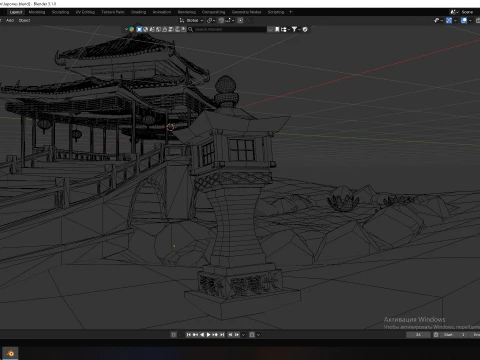The height and width of the screenshot is (360, 480).
Task: Add a new workspace with plus button
Action: pos(290,12)
